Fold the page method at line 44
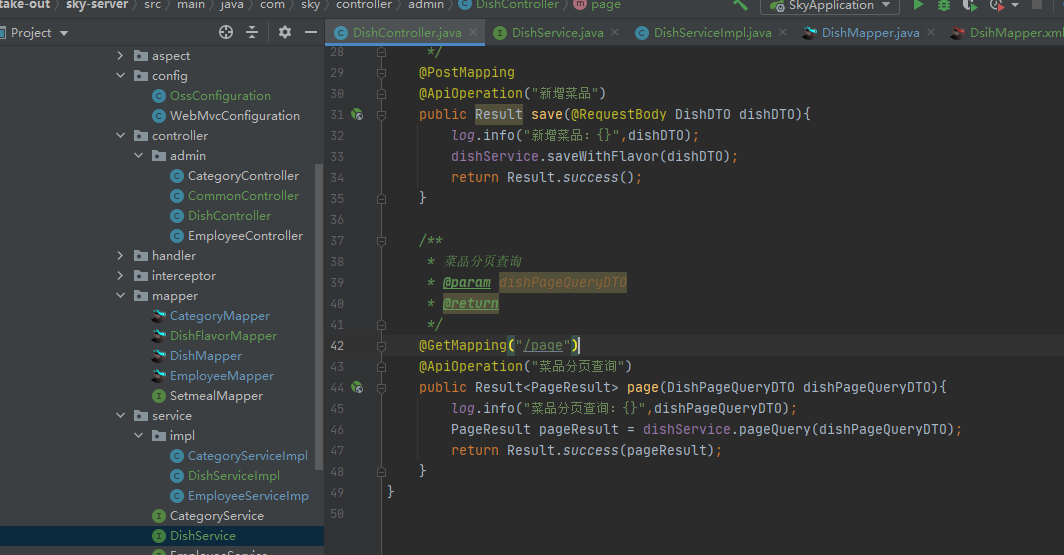1064x555 pixels. (x=381, y=387)
